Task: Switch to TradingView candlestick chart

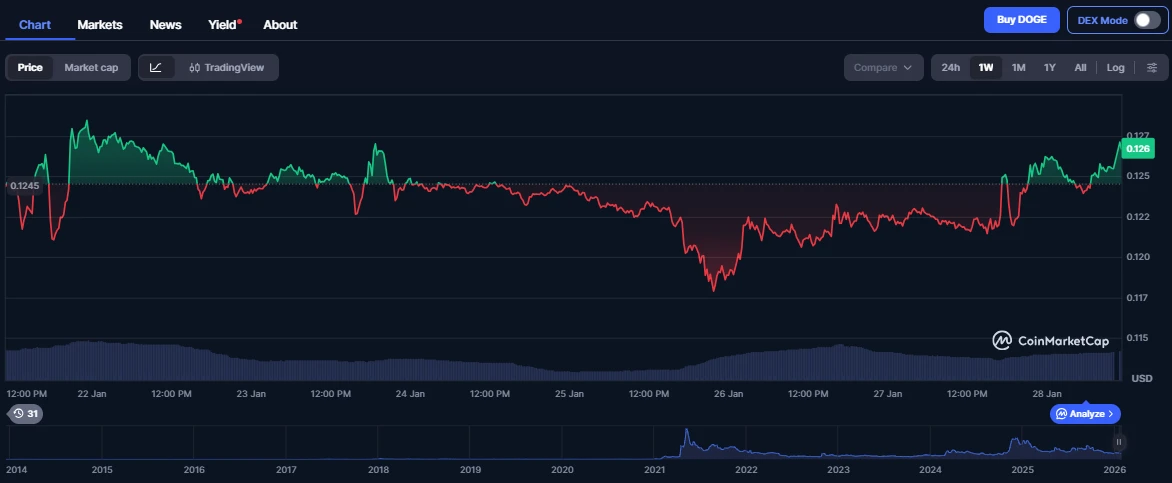Action: coord(226,67)
